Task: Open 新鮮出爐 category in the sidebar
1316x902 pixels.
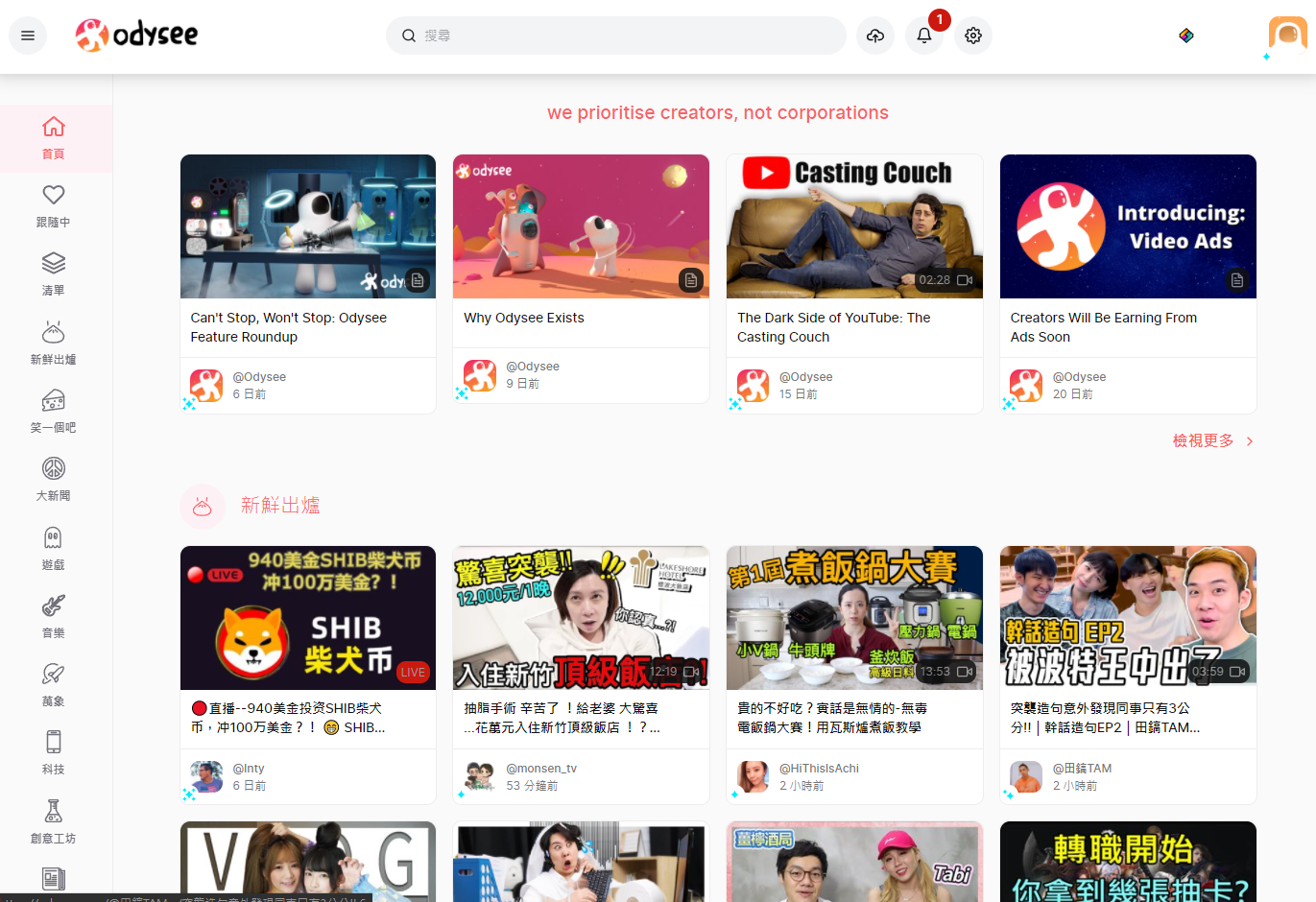Action: 54,344
